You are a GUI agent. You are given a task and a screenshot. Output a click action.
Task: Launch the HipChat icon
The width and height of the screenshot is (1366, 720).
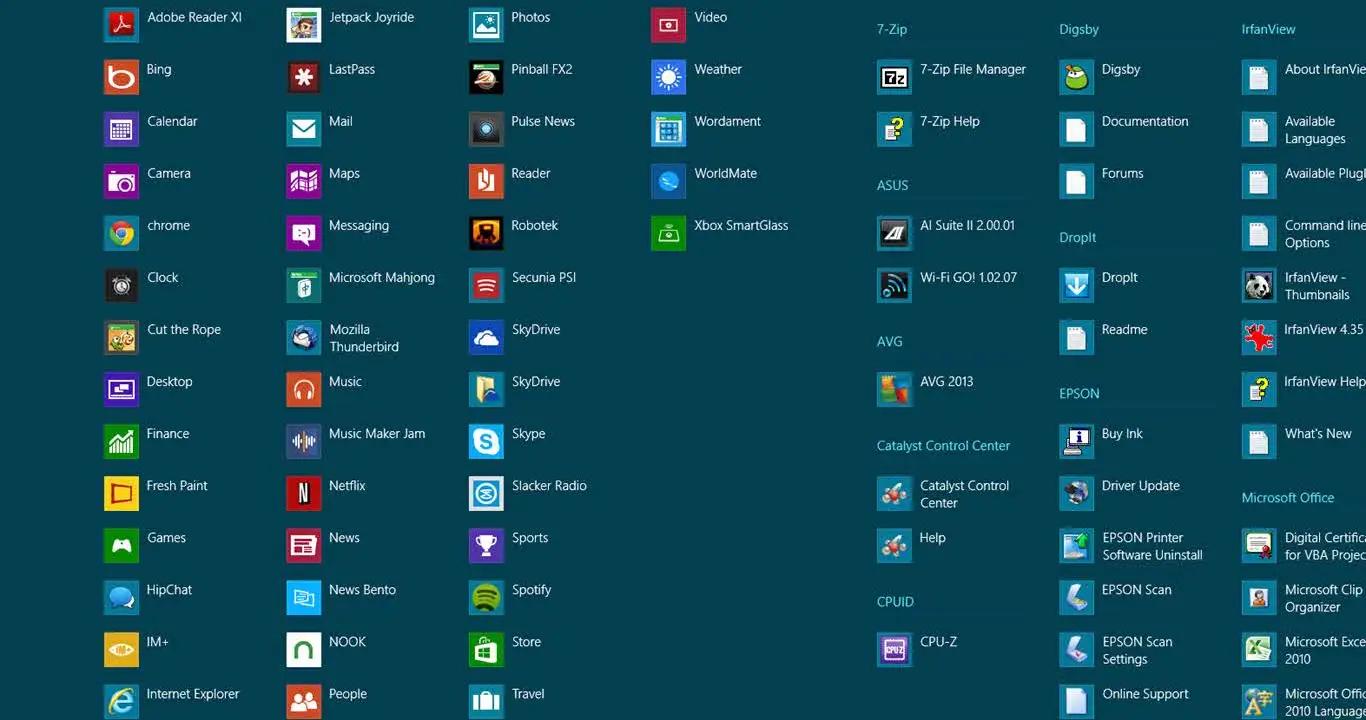tap(121, 597)
